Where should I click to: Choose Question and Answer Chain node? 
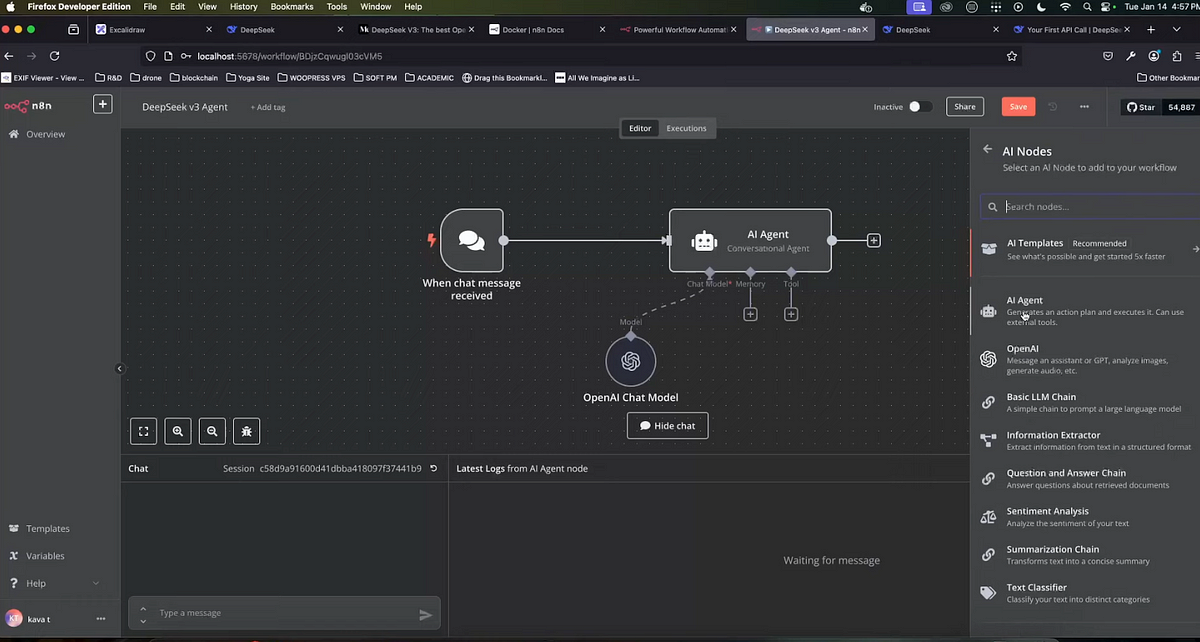(x=1087, y=478)
